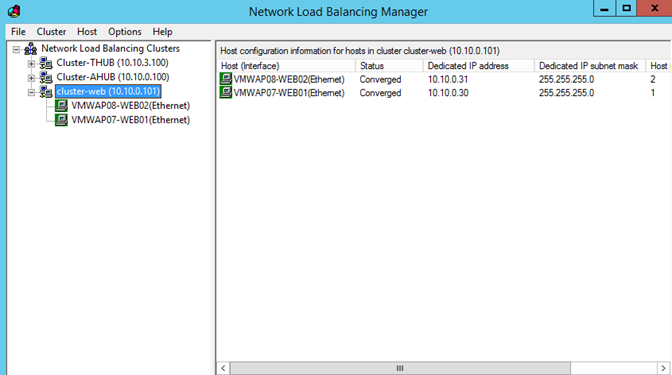Click the 10.10.0.31 IP address cell
This screenshot has height=375, width=672.
(x=448, y=79)
